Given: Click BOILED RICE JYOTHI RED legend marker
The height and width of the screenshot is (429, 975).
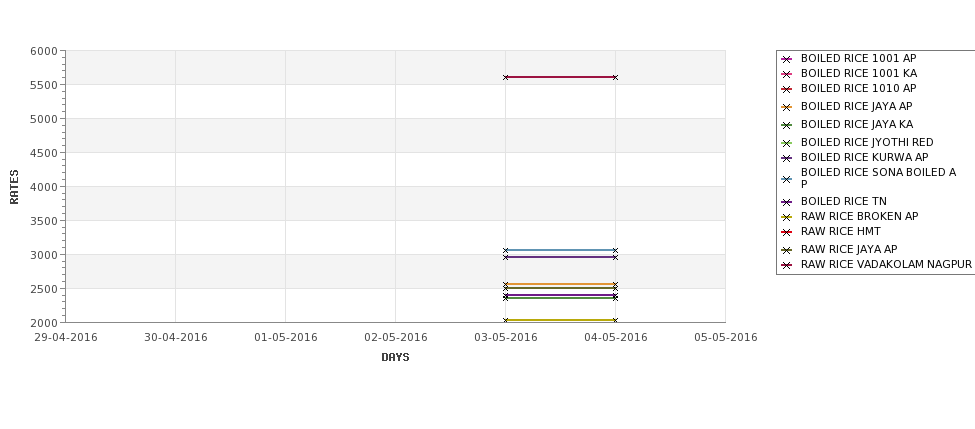Looking at the screenshot, I should (787, 143).
